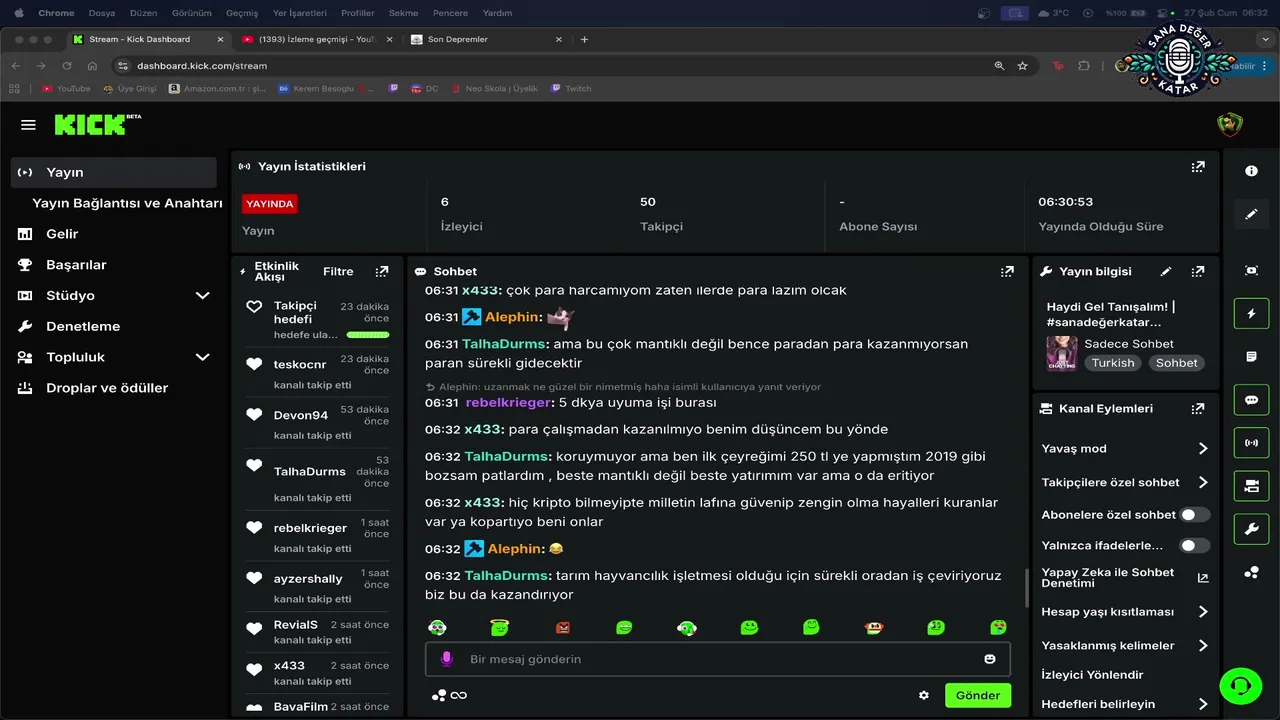Open chat settings gear near Gönder
This screenshot has height=720, width=1280.
pyautogui.click(x=924, y=695)
